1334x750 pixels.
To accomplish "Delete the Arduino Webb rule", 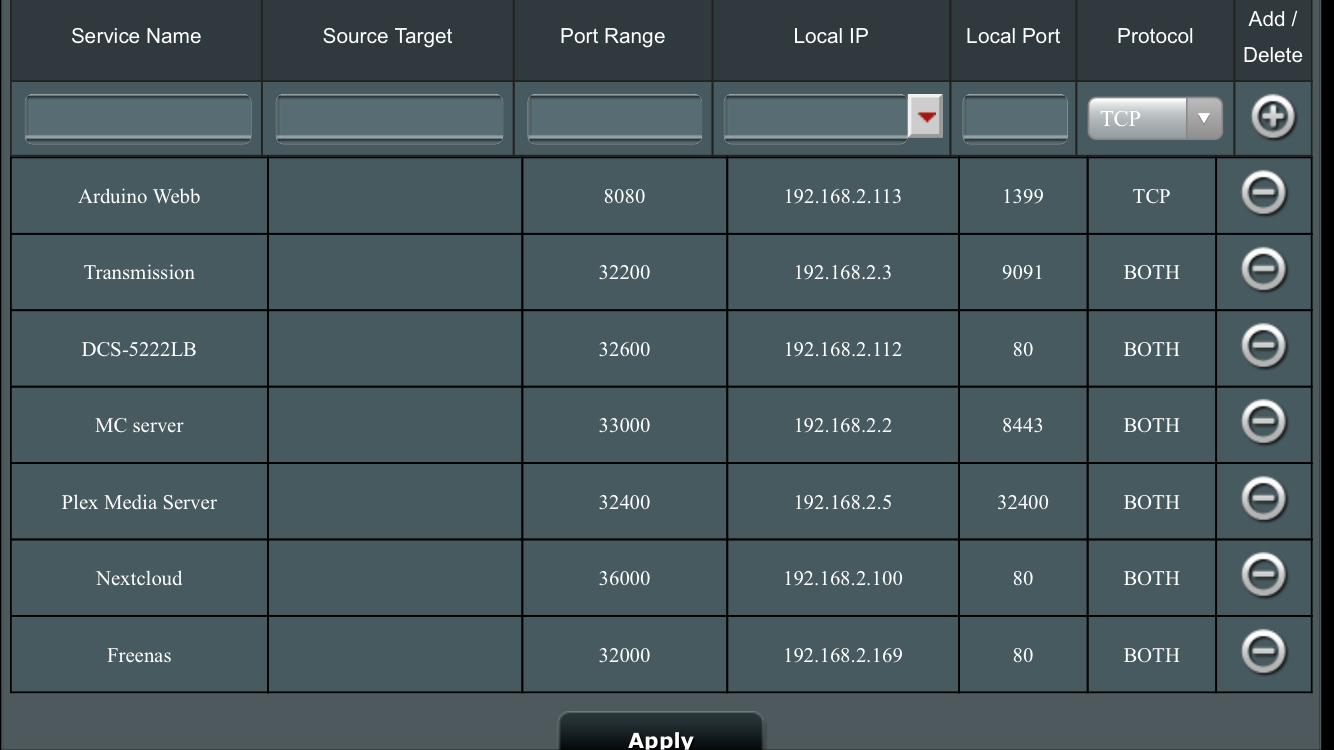I will [1263, 193].
